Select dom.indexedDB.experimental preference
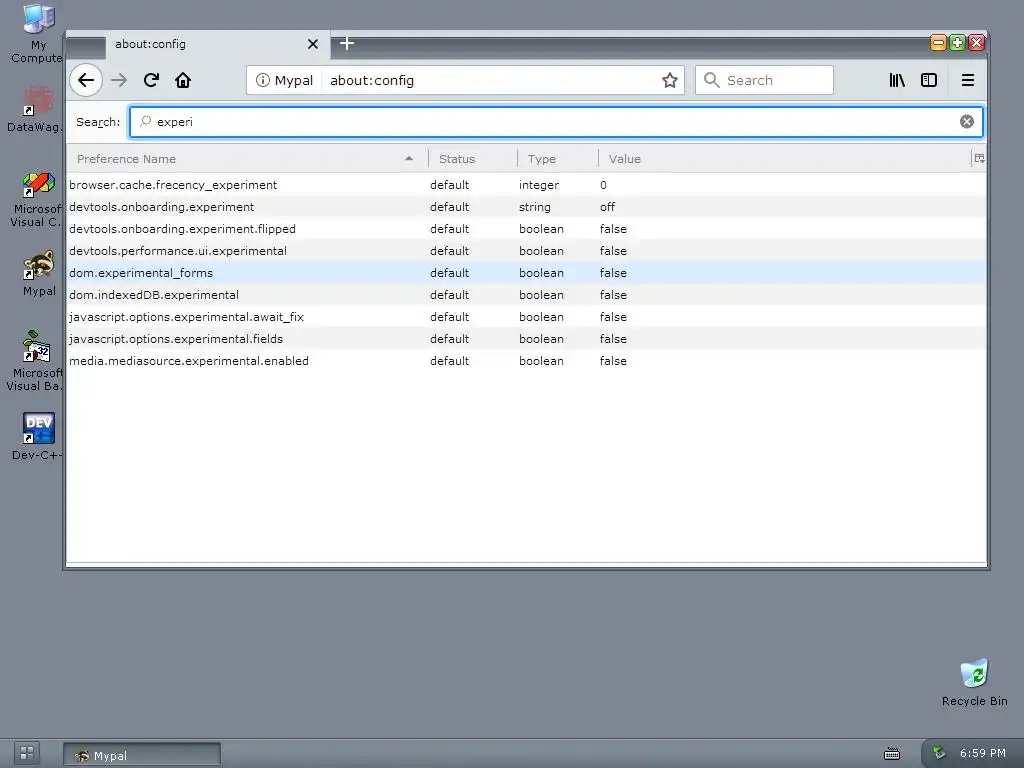 [x=526, y=295]
